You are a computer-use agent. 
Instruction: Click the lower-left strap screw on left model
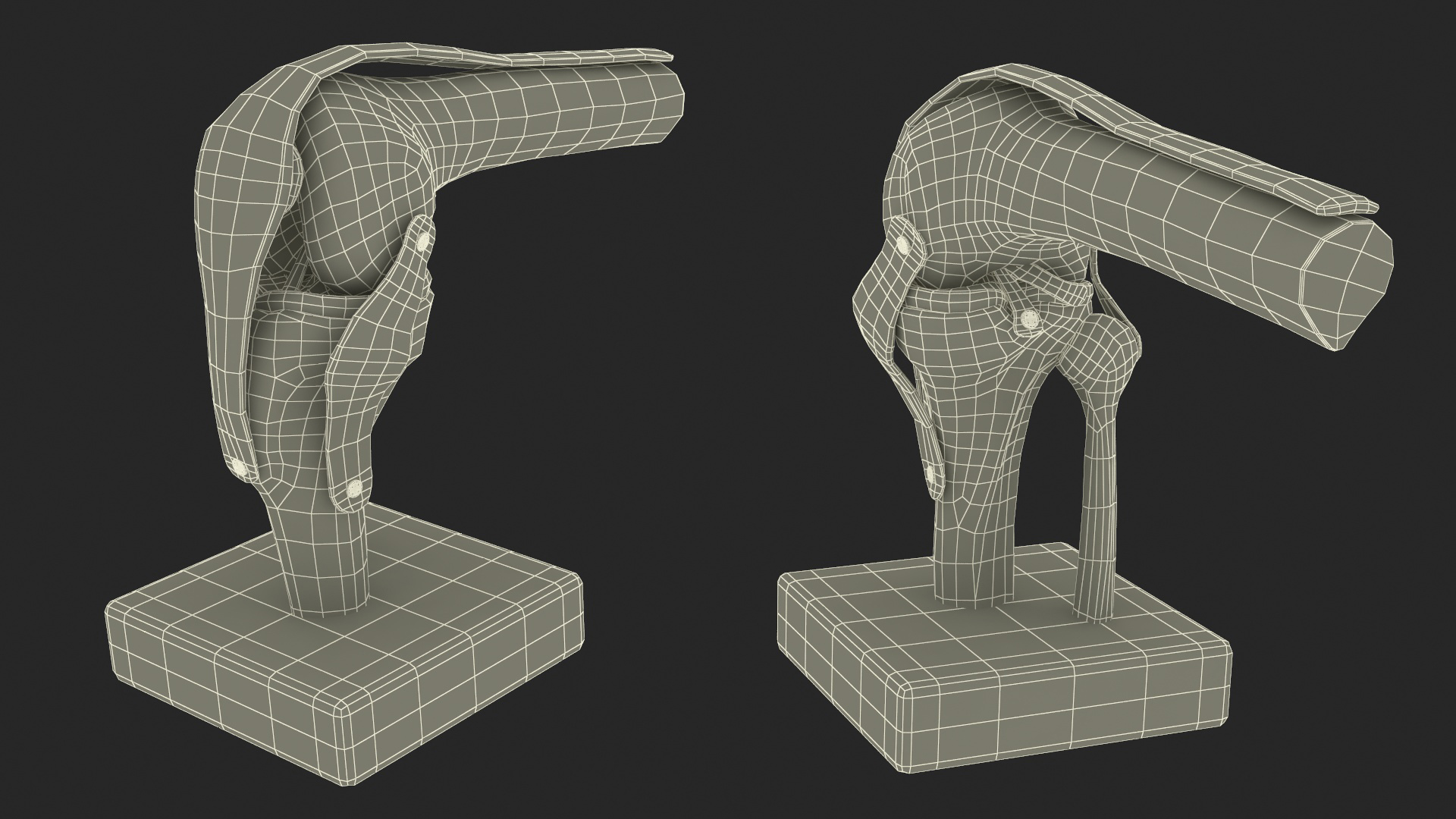(x=239, y=466)
